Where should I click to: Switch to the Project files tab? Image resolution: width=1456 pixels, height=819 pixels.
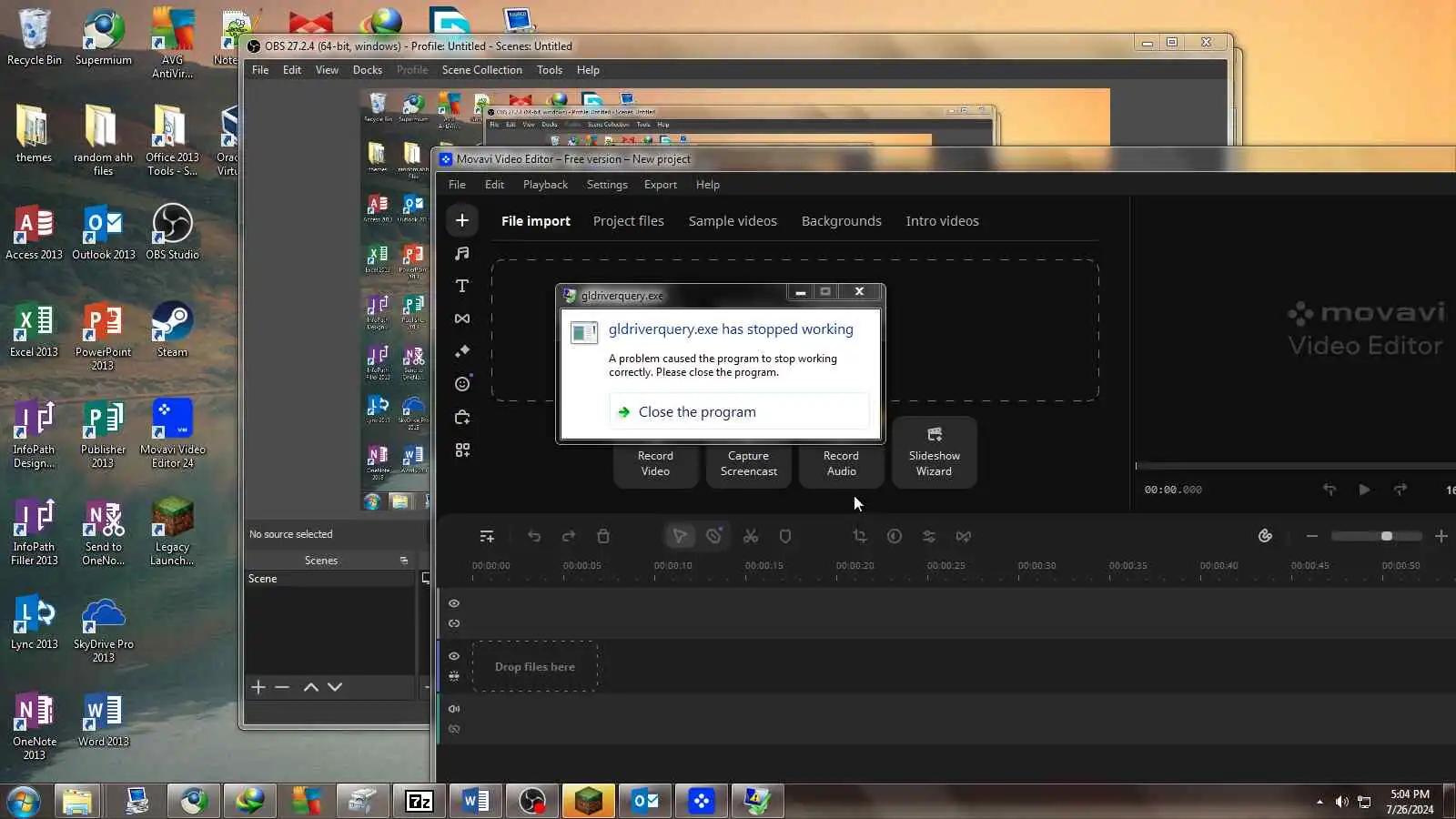(x=629, y=221)
